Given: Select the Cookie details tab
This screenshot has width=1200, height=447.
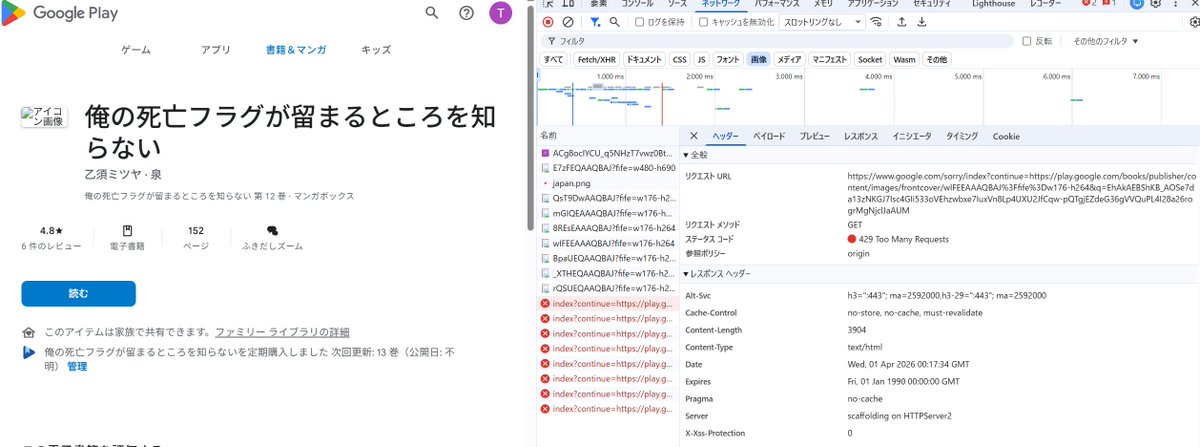Looking at the screenshot, I should point(1006,136).
